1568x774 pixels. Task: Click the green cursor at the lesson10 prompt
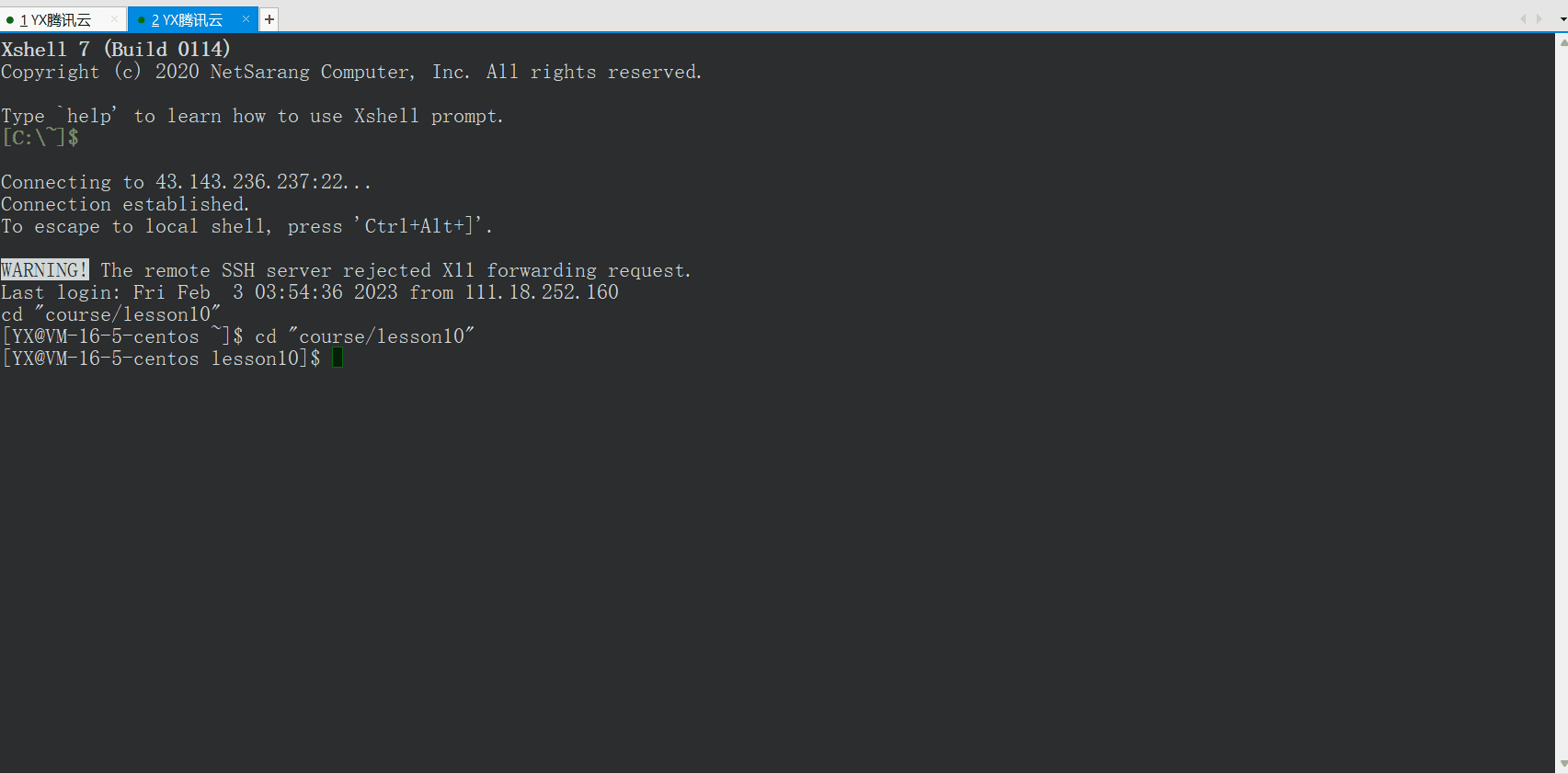tap(338, 358)
